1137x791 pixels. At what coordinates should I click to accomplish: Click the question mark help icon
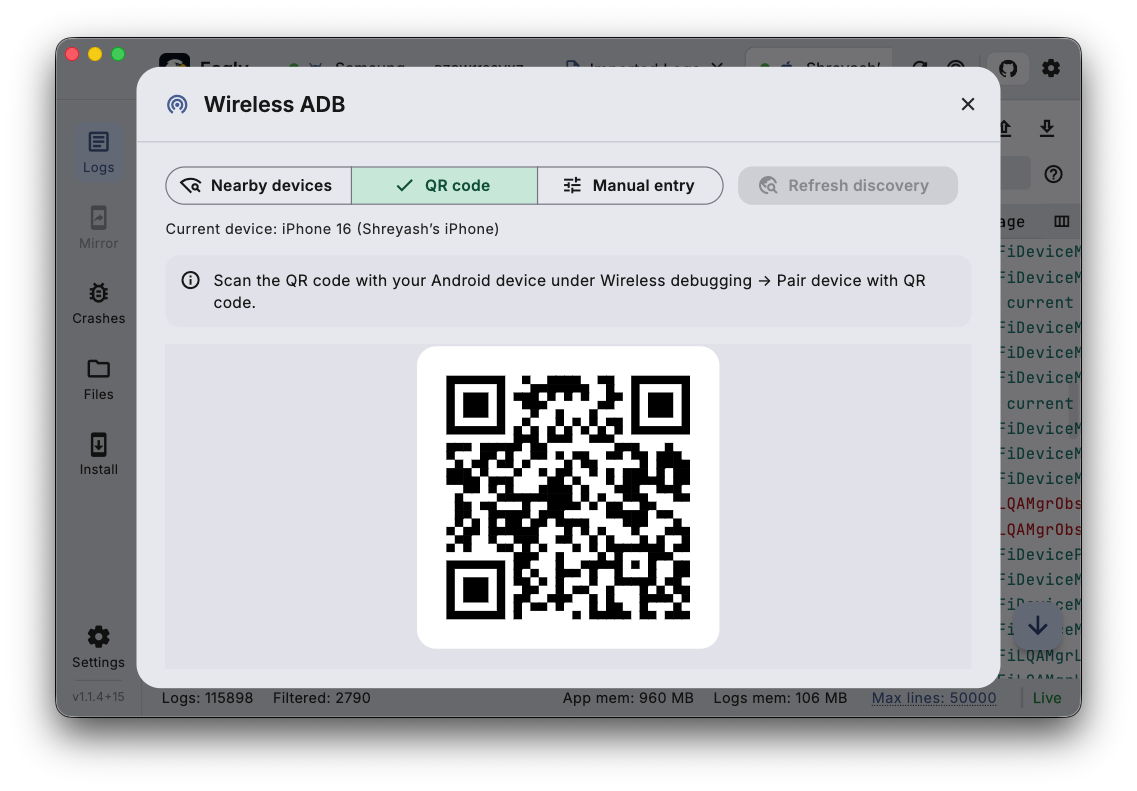1053,174
